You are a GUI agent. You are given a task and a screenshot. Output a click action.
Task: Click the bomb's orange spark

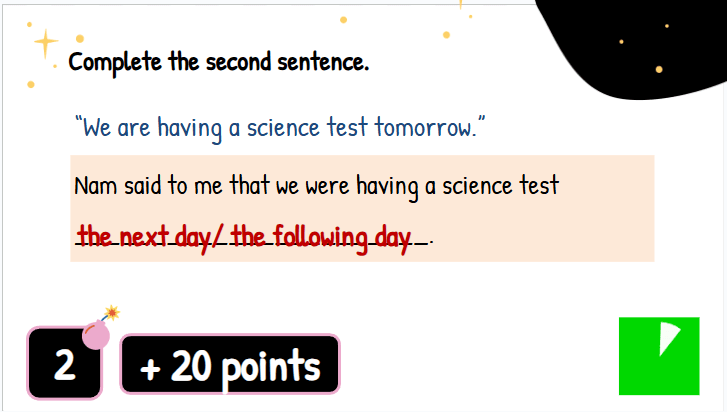112,312
